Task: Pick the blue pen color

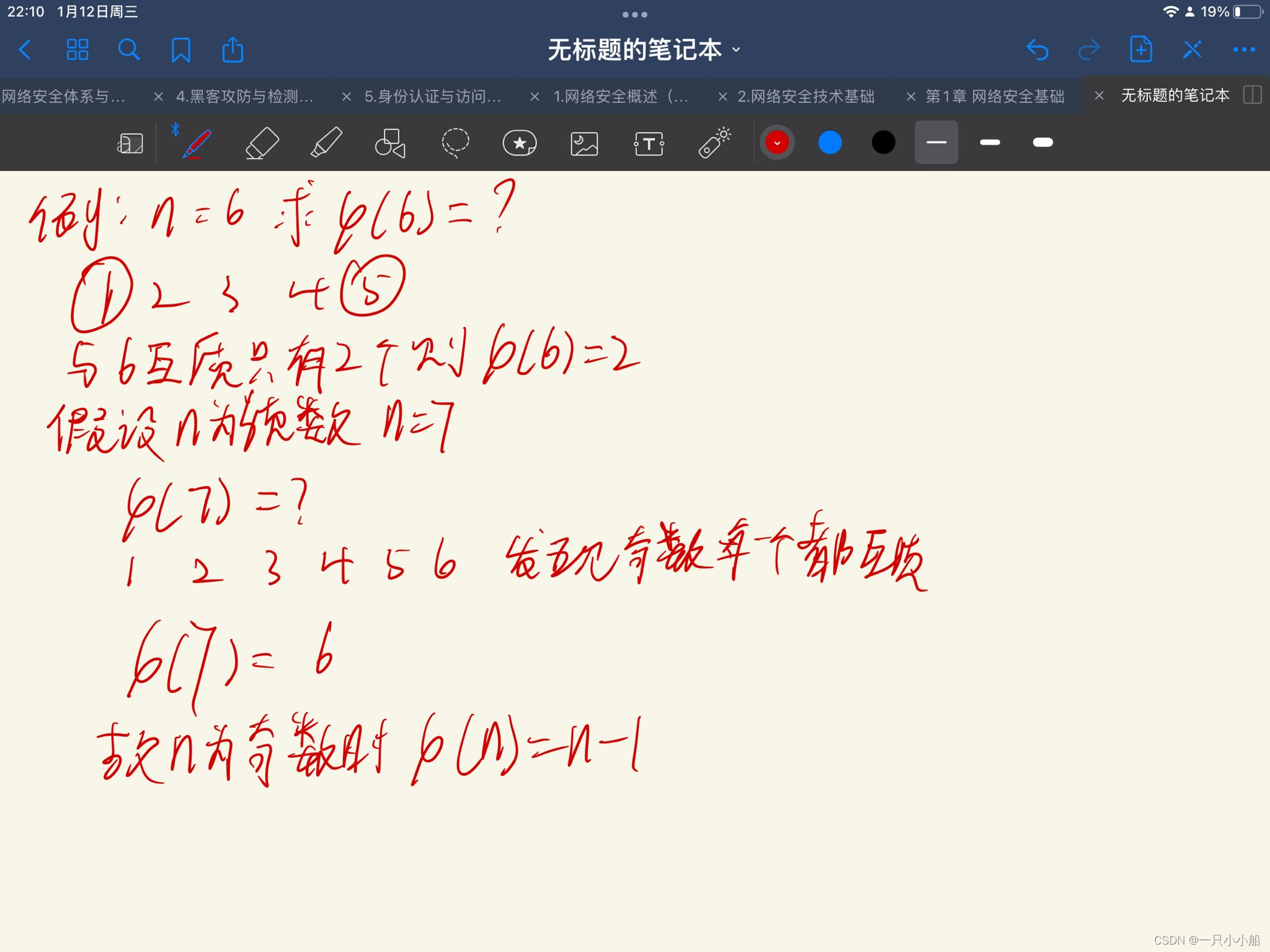Action: 830,143
